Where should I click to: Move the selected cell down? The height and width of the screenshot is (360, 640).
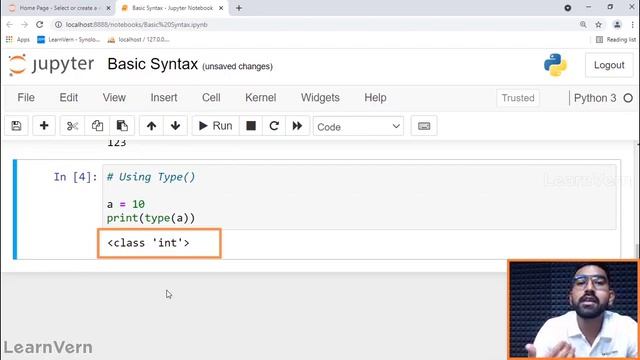[176, 126]
